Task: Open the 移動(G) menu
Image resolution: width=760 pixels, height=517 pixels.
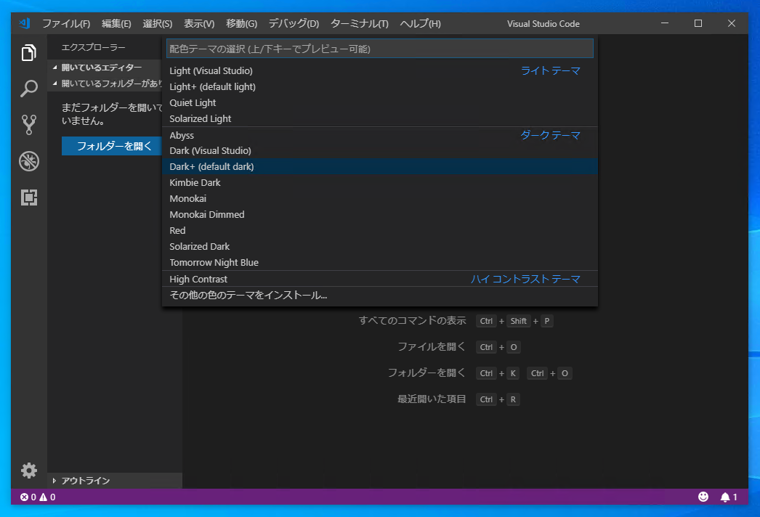Action: (241, 23)
